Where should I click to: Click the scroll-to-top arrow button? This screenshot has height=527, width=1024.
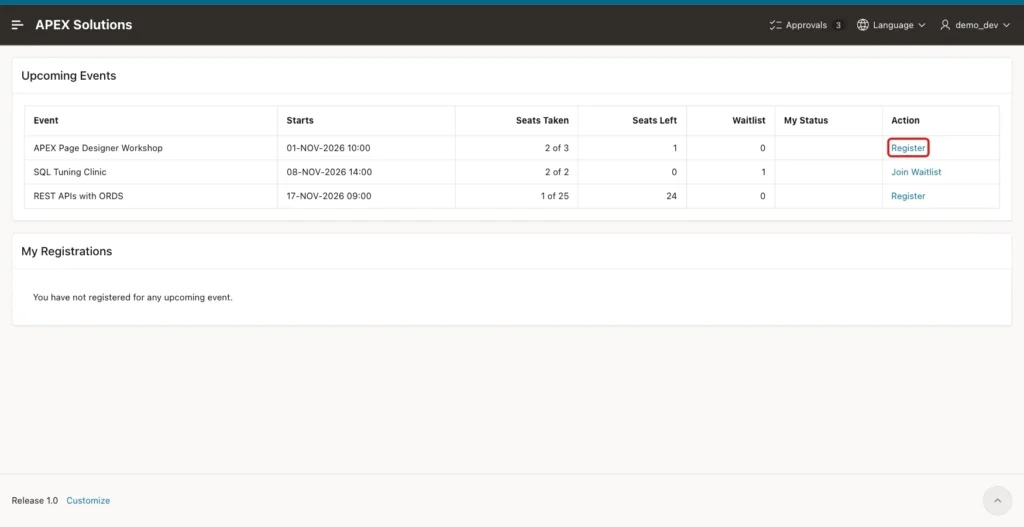[x=997, y=501]
